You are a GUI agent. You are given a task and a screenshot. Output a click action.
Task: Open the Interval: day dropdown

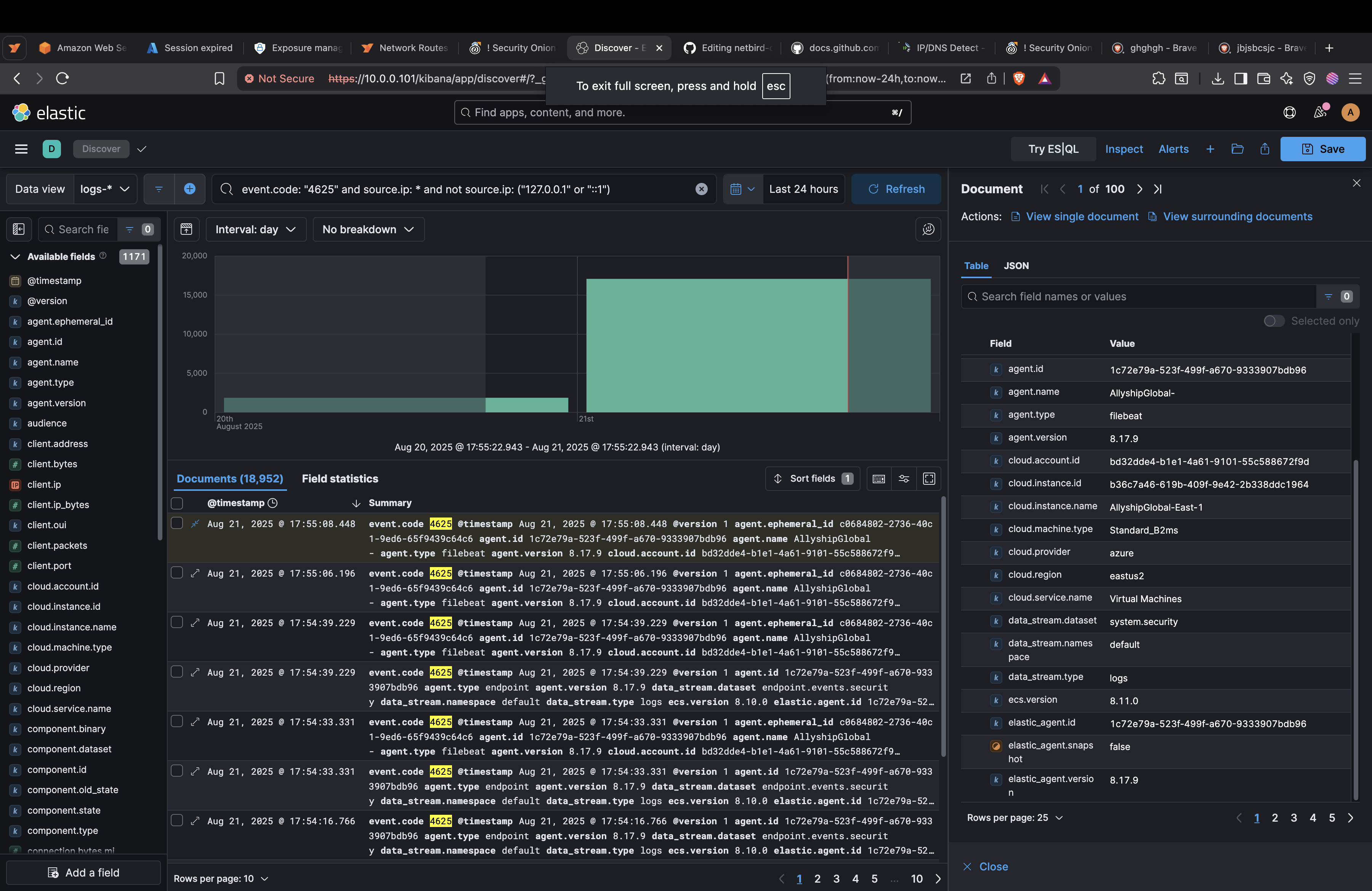255,229
